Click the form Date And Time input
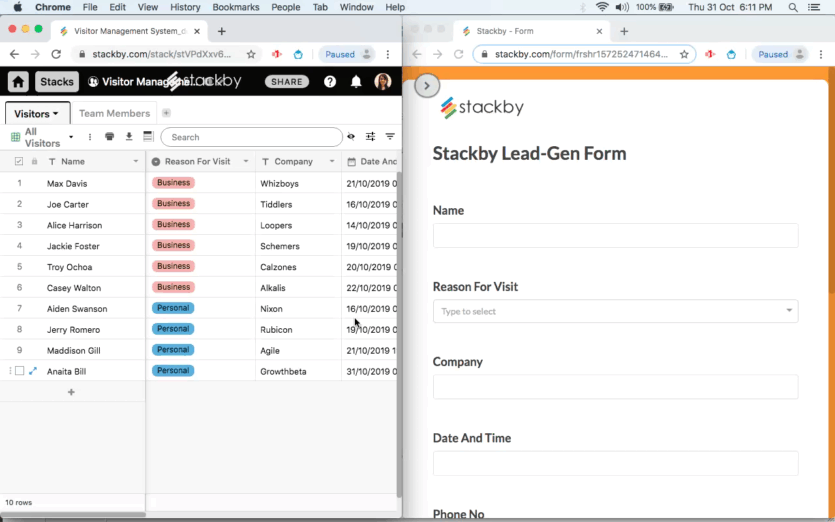Image resolution: width=835 pixels, height=522 pixels. pyautogui.click(x=616, y=463)
